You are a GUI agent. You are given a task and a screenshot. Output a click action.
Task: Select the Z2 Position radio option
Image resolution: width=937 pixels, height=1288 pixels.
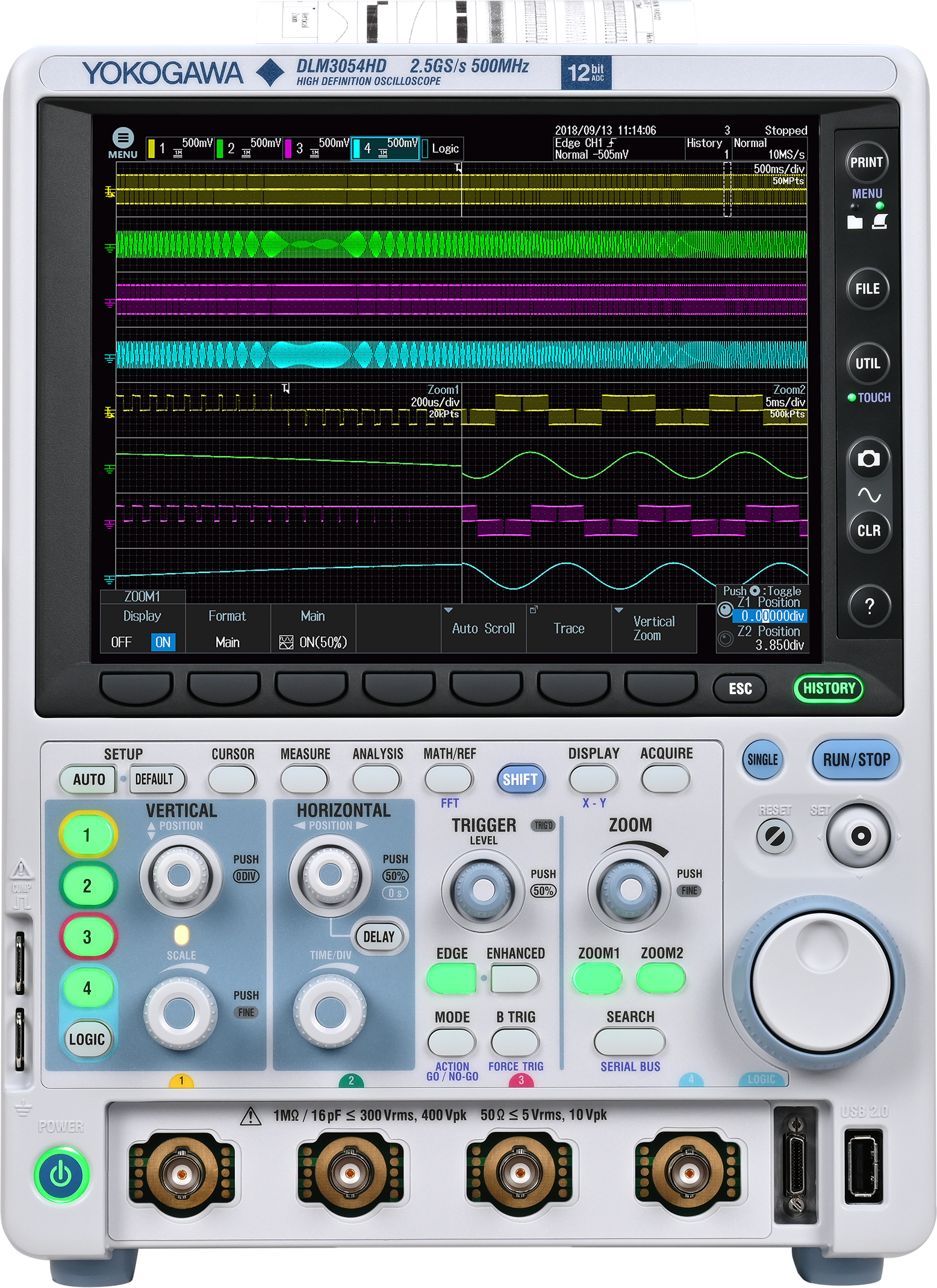pyautogui.click(x=726, y=638)
